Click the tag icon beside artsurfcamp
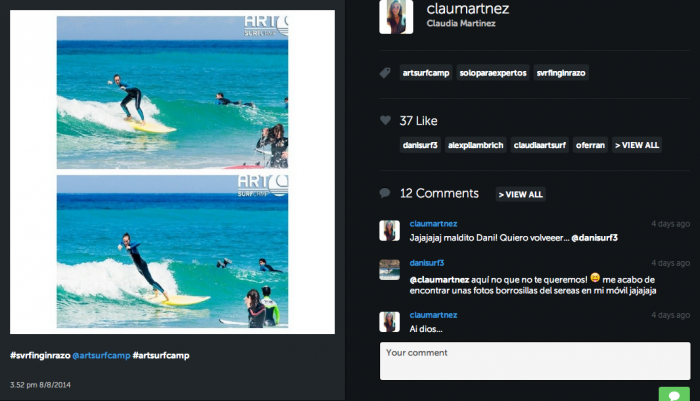Screen dimensions: 700x401 tap(385, 73)
